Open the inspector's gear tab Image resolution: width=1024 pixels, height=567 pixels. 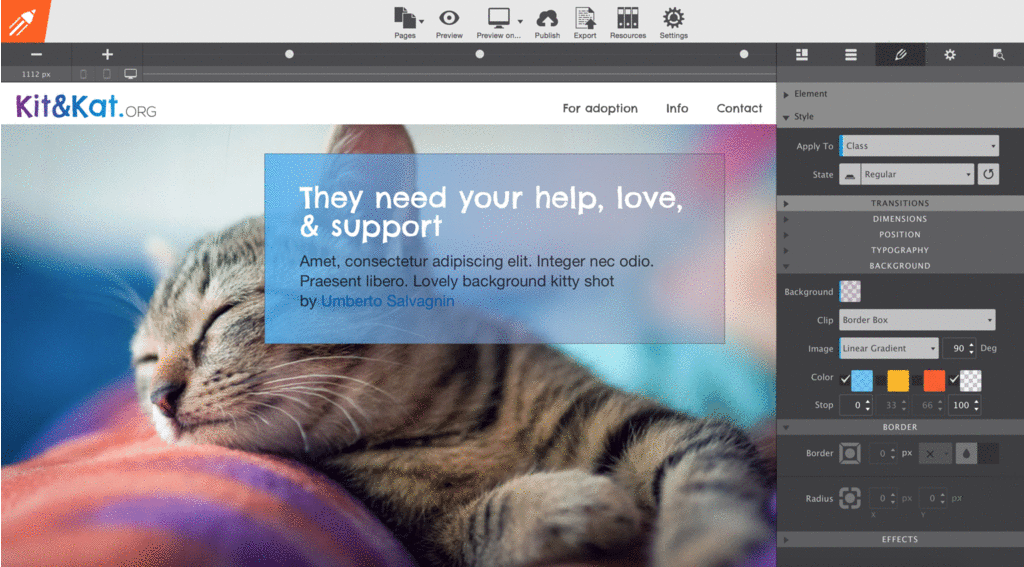coord(950,55)
